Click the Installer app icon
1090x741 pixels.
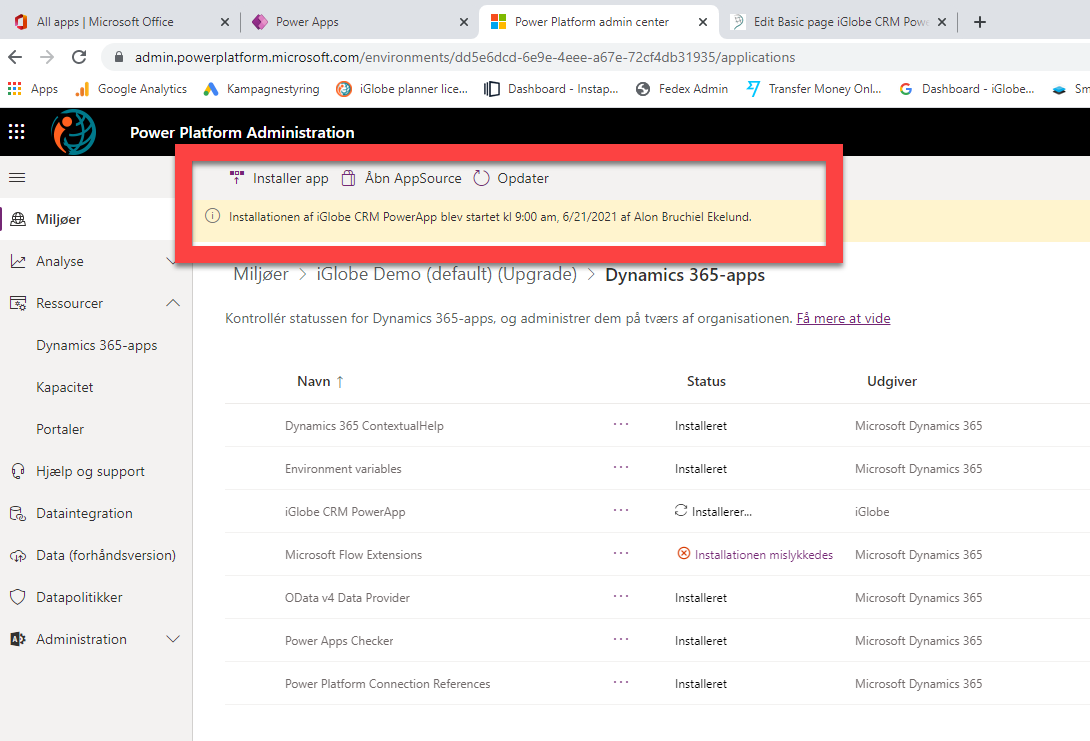237,178
